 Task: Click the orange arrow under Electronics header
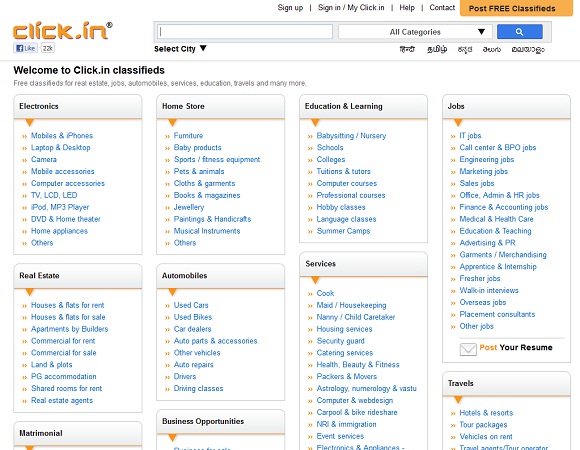click(x=30, y=123)
